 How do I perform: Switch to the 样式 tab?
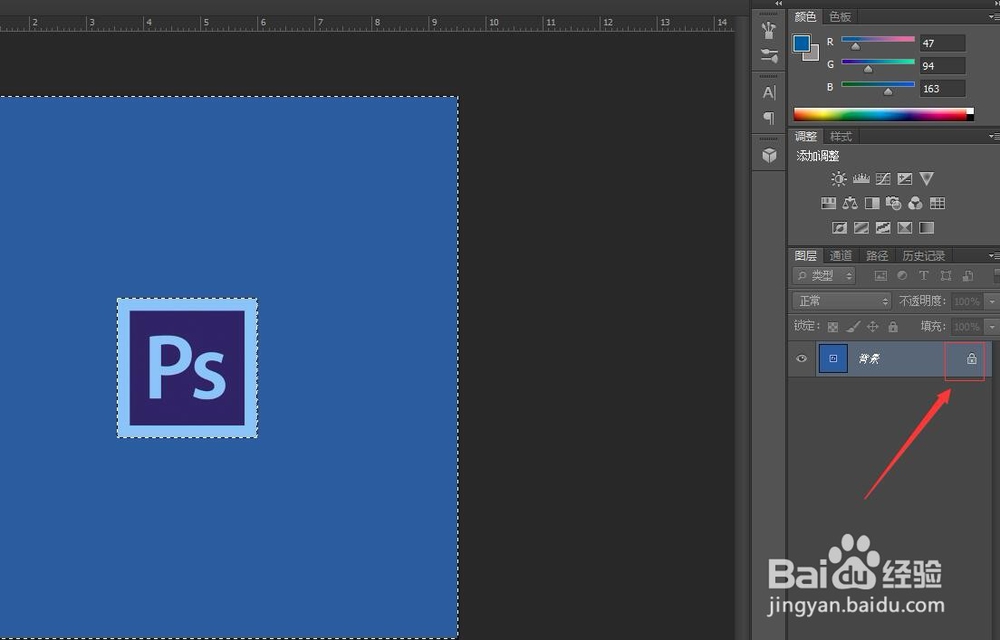[x=841, y=136]
